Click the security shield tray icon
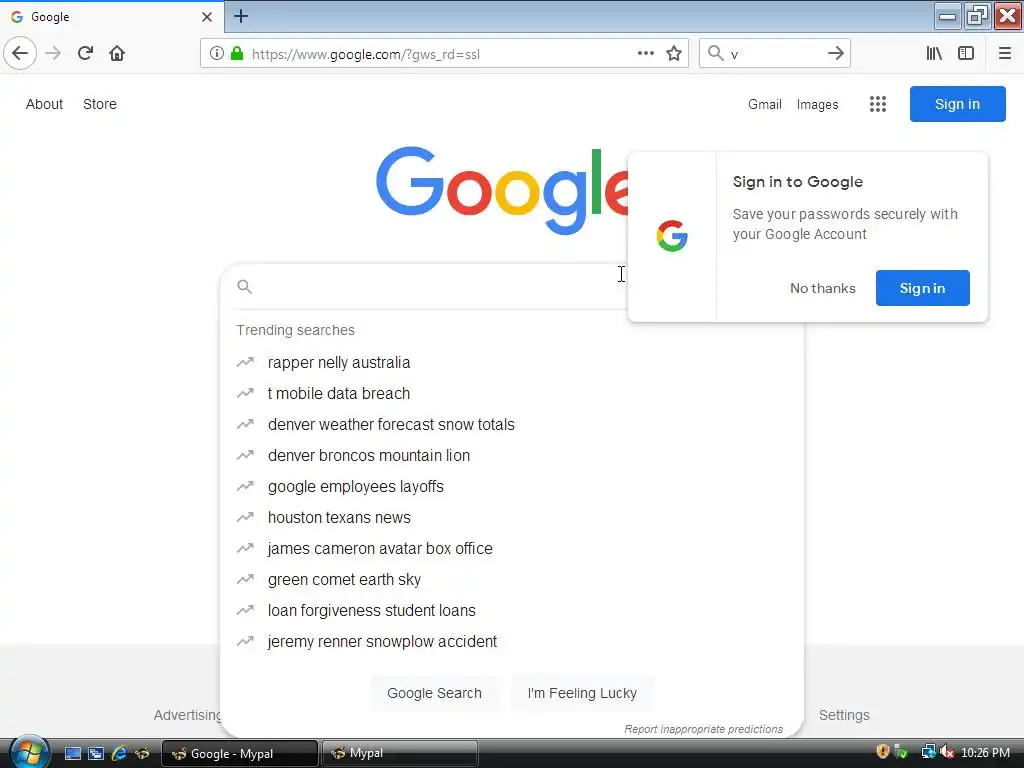1024x768 pixels. pyautogui.click(x=882, y=752)
